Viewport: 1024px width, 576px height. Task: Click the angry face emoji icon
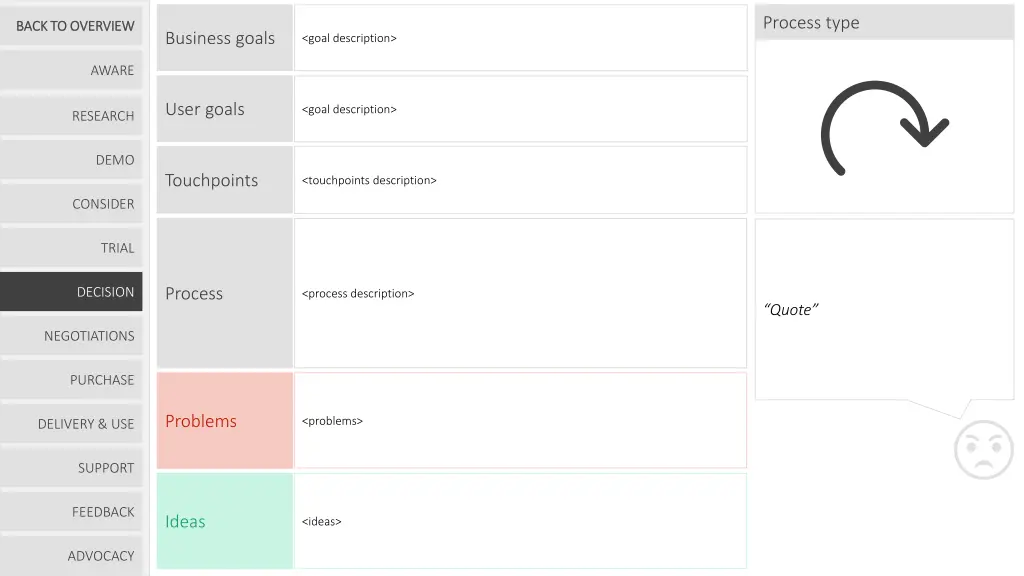tap(984, 449)
